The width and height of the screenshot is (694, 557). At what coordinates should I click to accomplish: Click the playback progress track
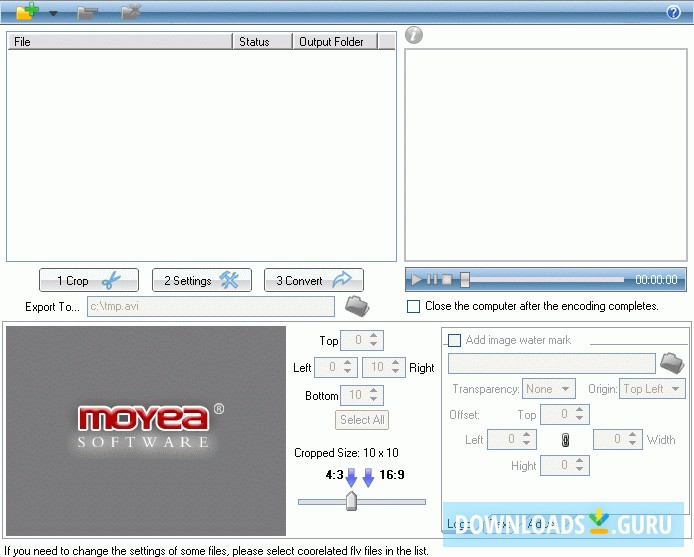point(547,279)
